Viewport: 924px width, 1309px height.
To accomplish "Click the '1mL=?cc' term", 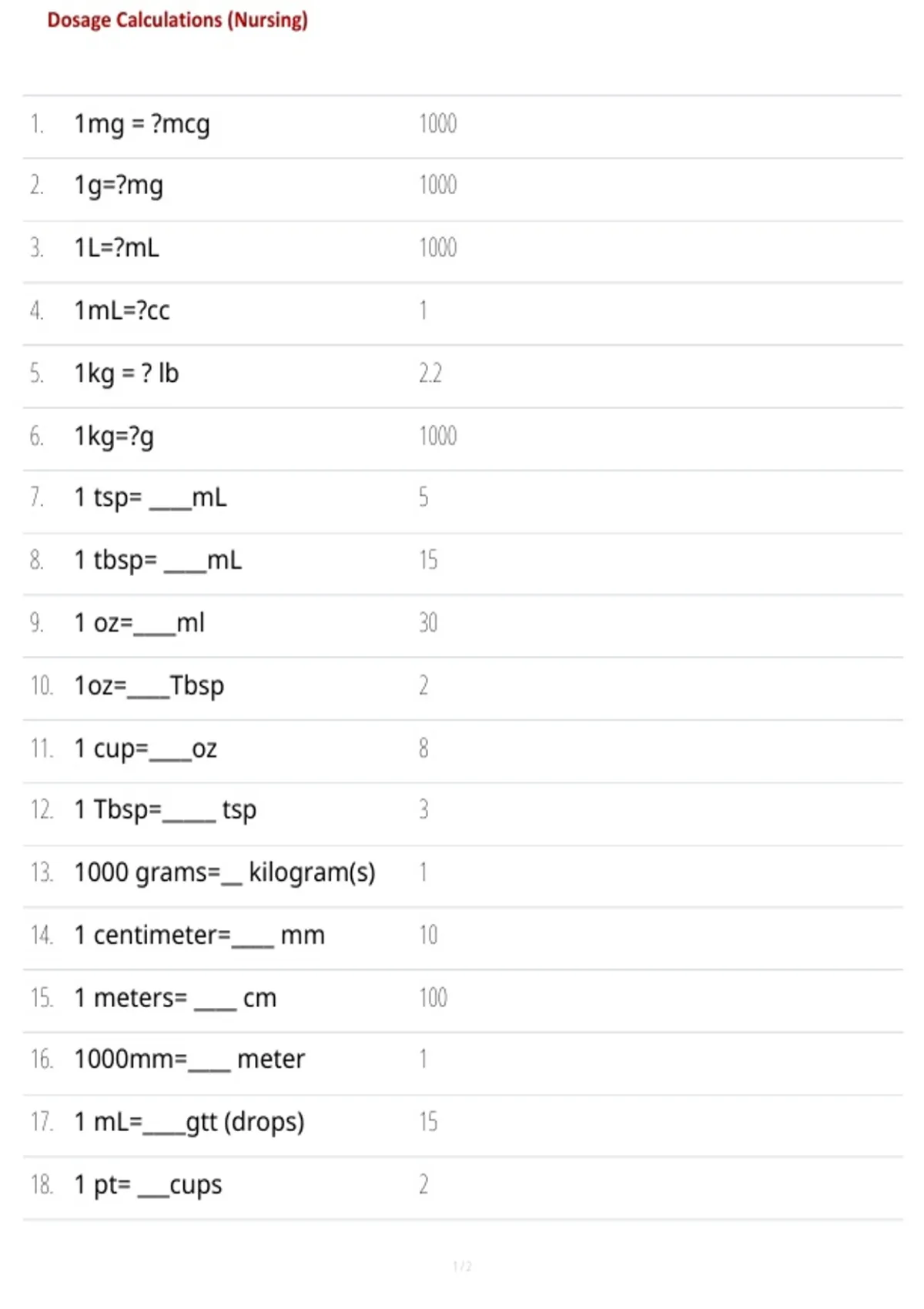I will [x=122, y=310].
